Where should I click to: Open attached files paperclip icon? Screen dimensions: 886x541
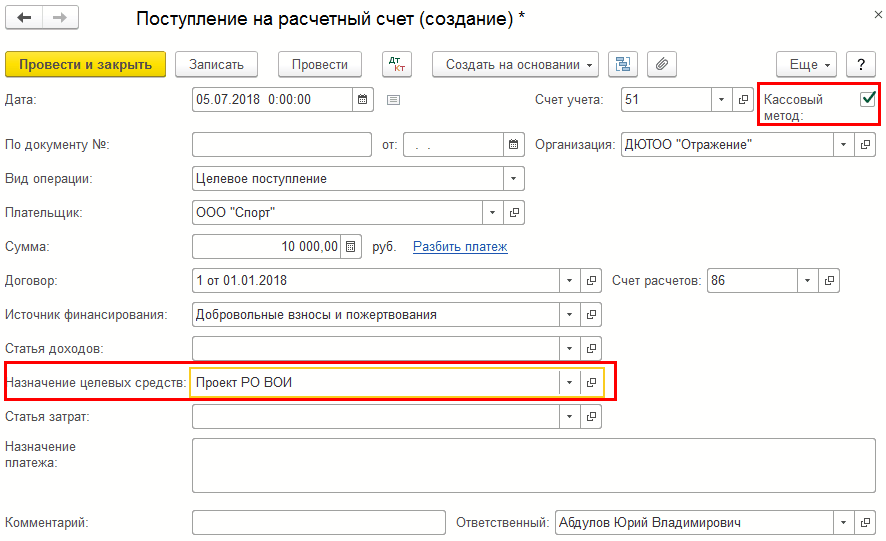tap(662, 64)
